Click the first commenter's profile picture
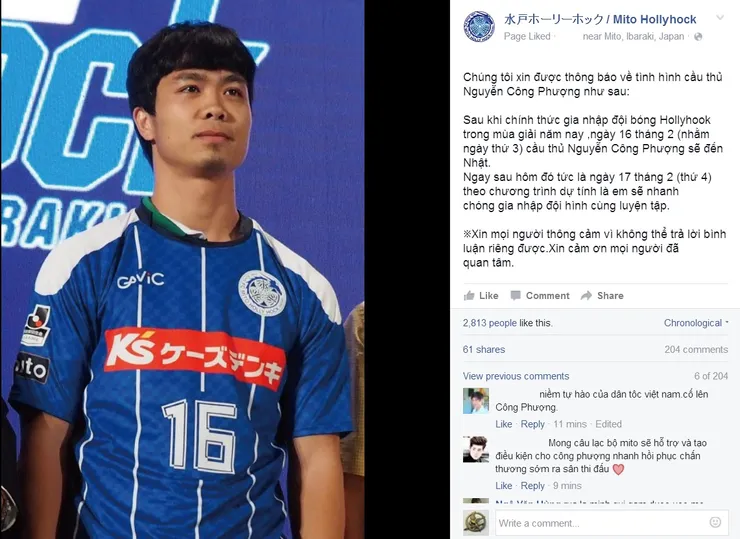This screenshot has width=740, height=539. coord(476,401)
